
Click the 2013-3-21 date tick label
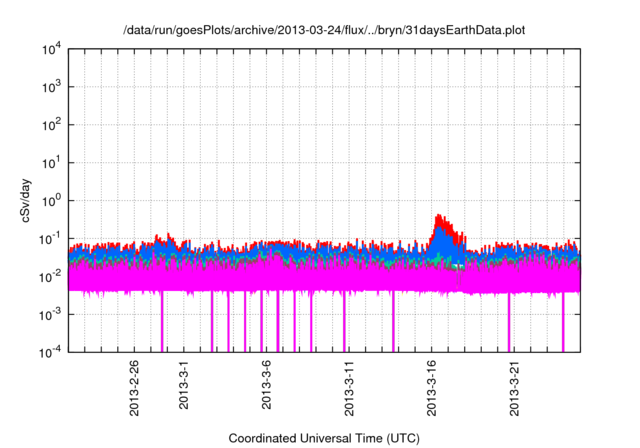point(514,388)
